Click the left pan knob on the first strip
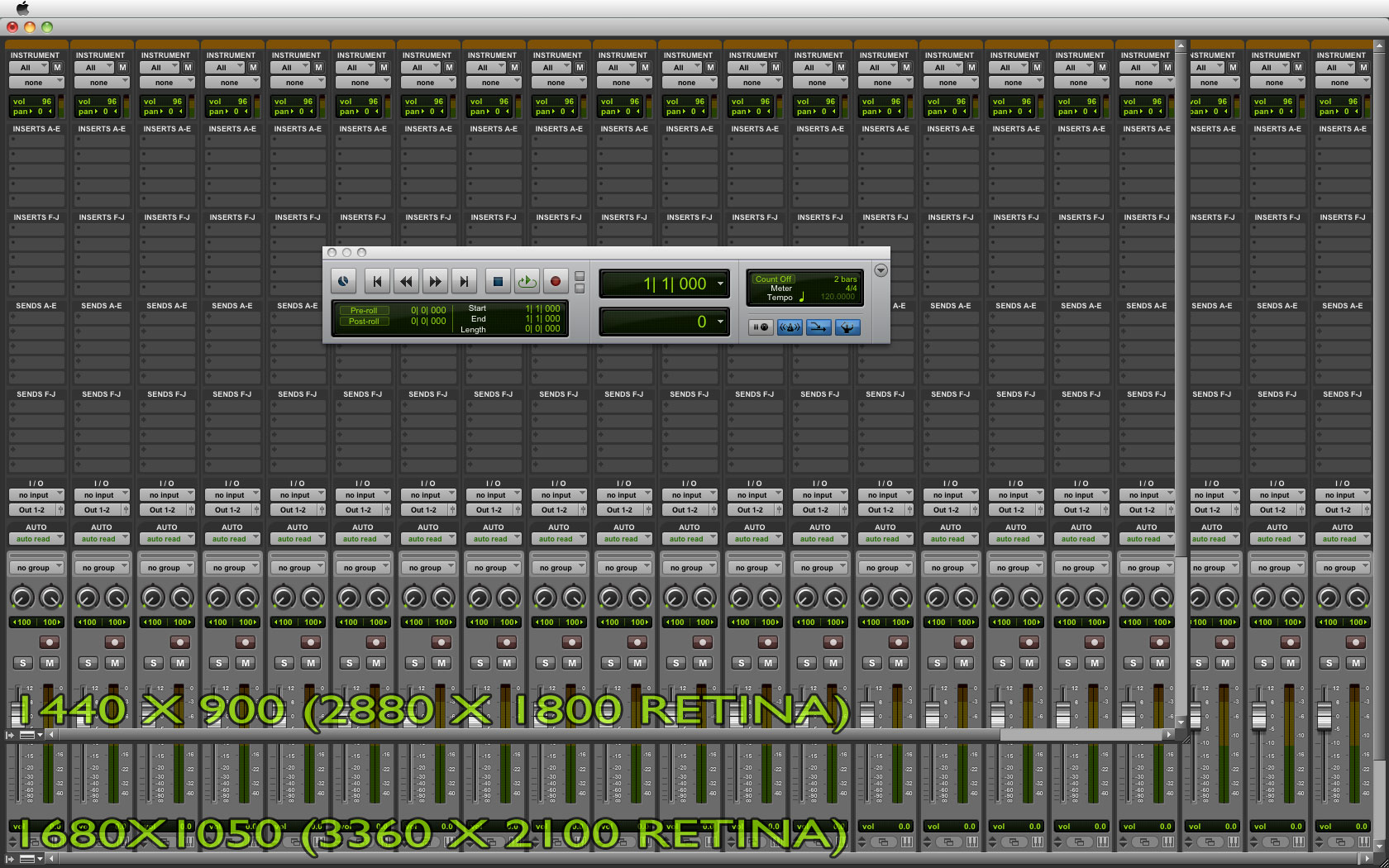The width and height of the screenshot is (1389, 868). 22,597
